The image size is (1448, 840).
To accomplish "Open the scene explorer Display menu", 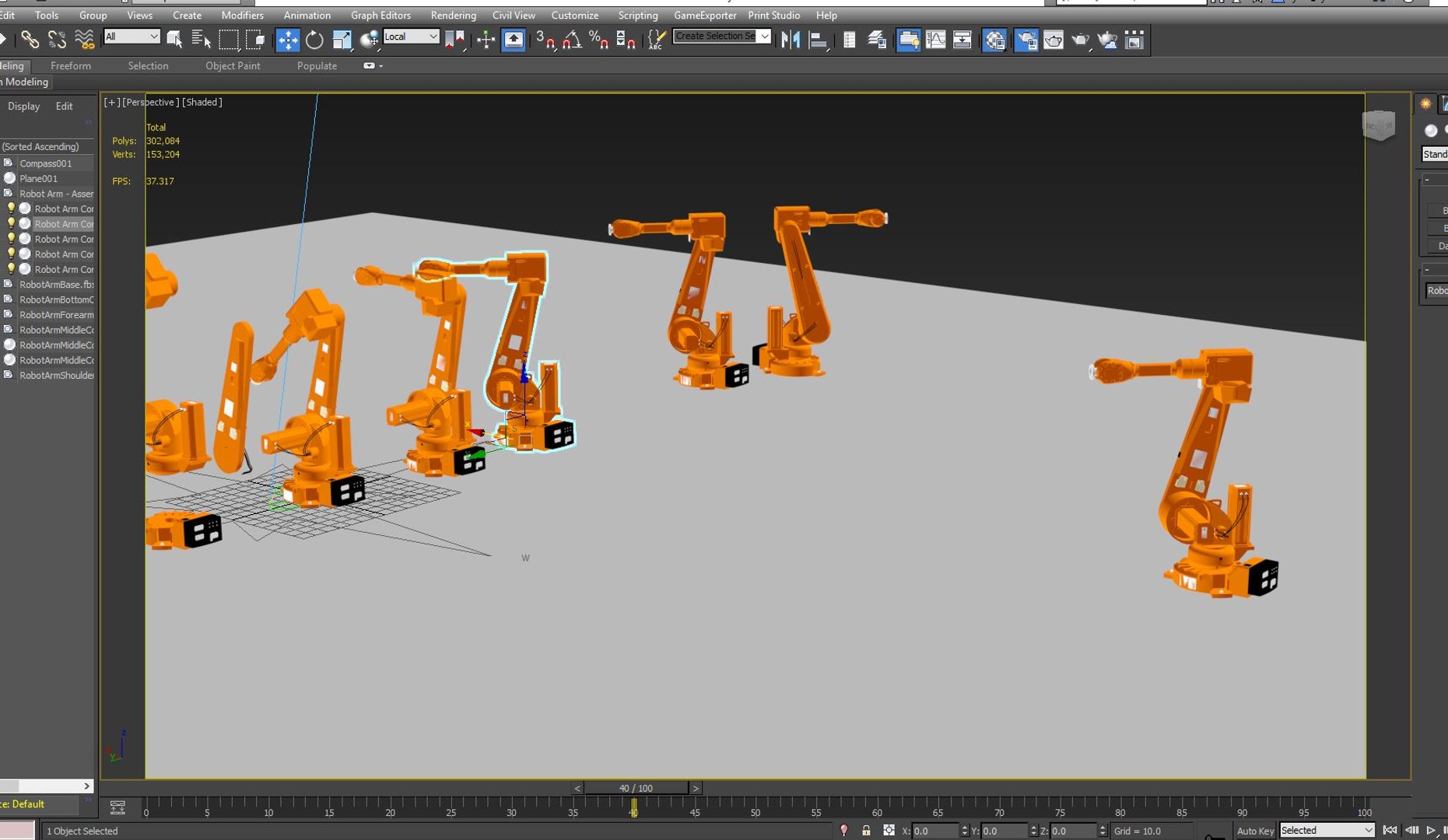I will 23,106.
